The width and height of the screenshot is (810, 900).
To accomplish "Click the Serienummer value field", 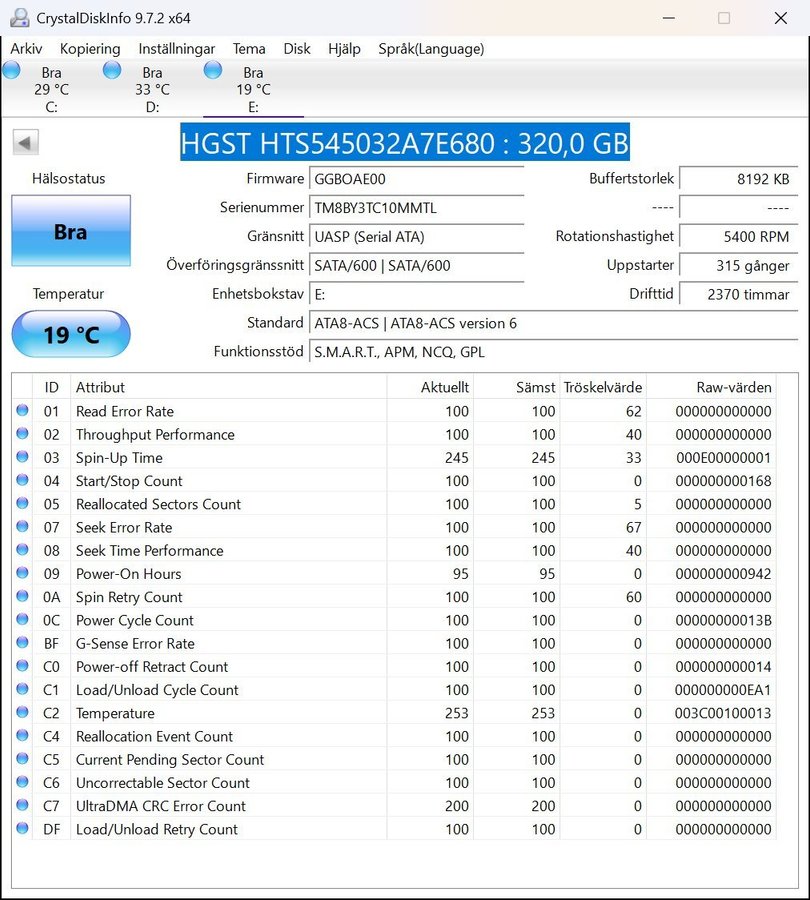I will pos(416,208).
